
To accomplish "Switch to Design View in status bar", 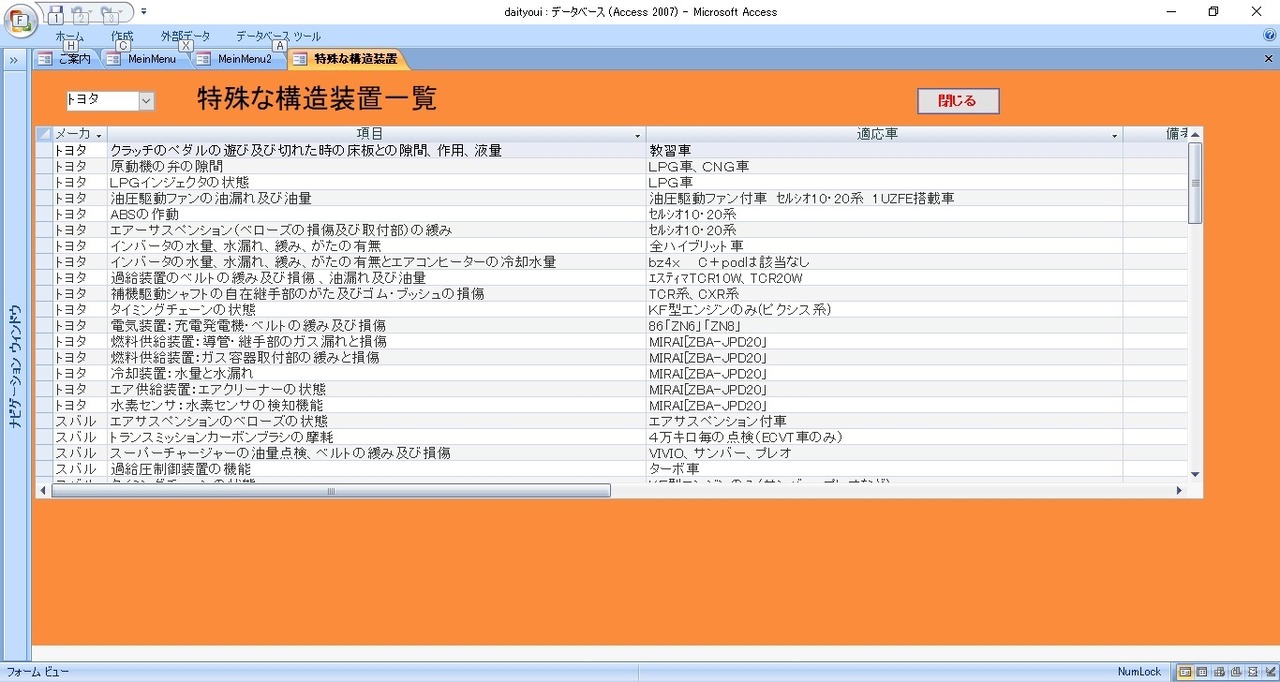I will point(1270,672).
